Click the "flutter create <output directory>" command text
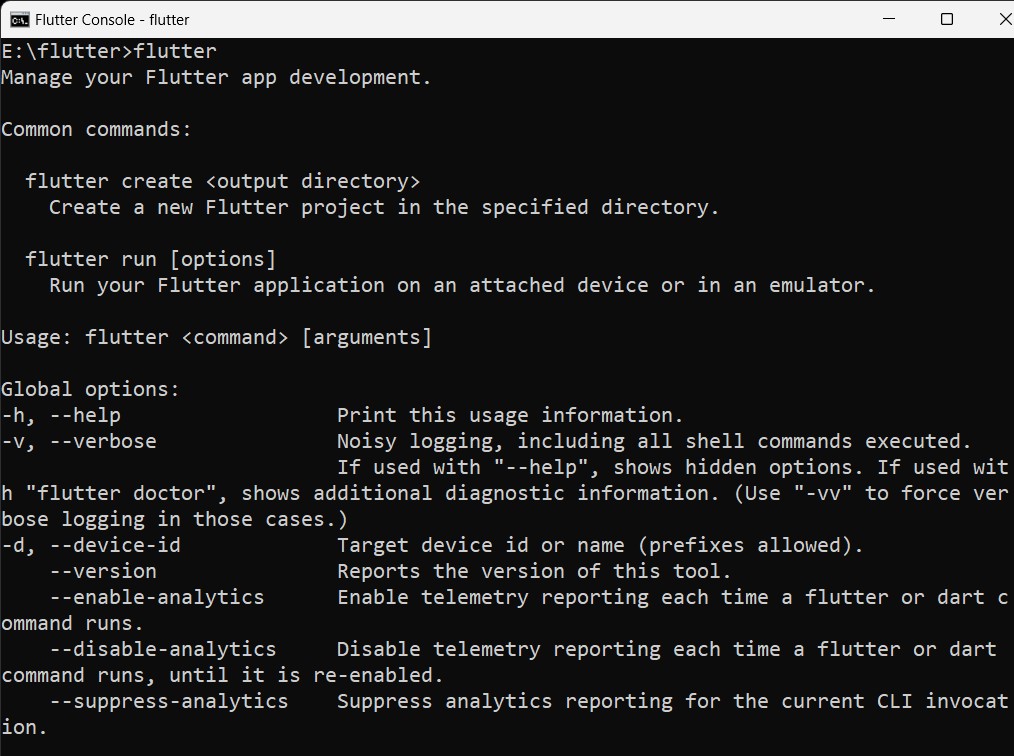Screen dimensions: 1014x756 tap(222, 182)
